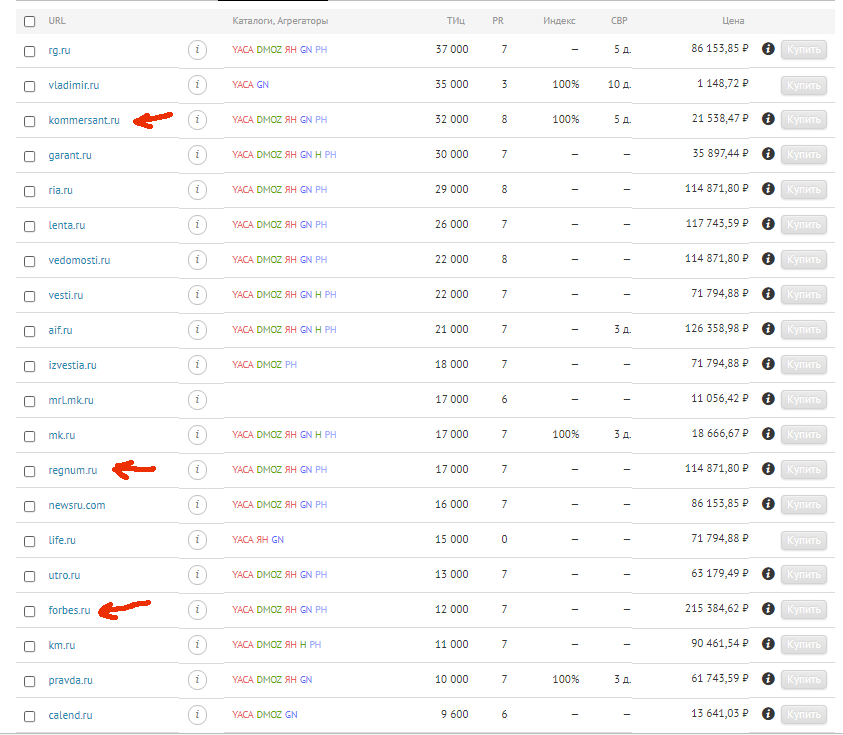Show price details icon for forbes.ru
The width and height of the screenshot is (843, 735).
click(768, 609)
